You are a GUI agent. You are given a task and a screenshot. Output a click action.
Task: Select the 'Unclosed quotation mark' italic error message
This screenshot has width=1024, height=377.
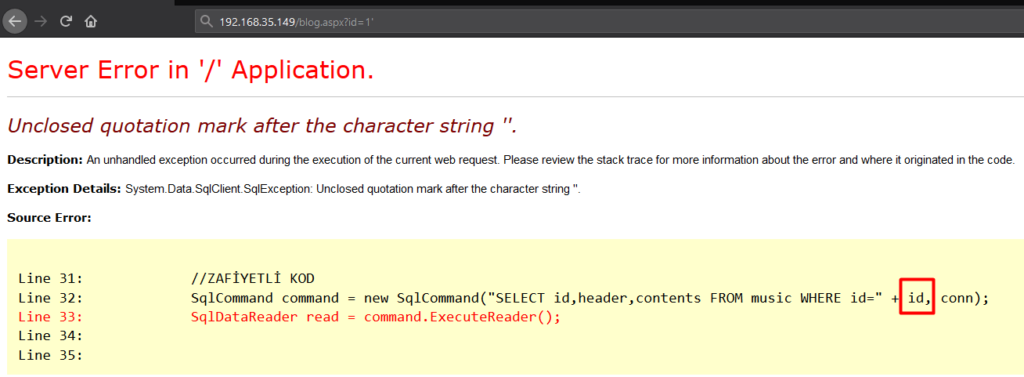(x=263, y=125)
